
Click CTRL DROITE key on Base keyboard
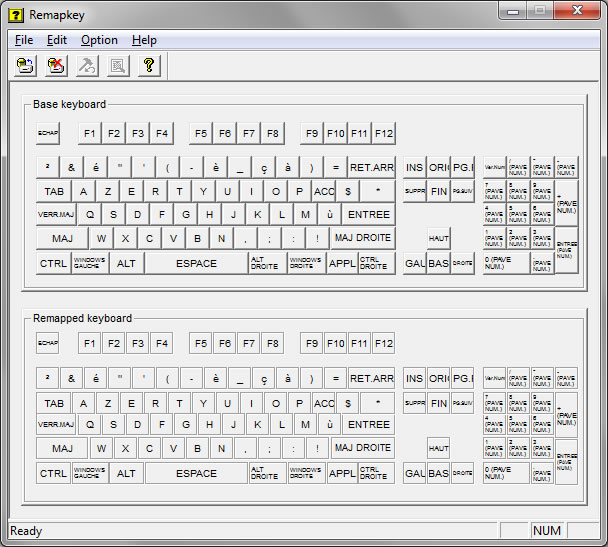pyautogui.click(x=377, y=263)
